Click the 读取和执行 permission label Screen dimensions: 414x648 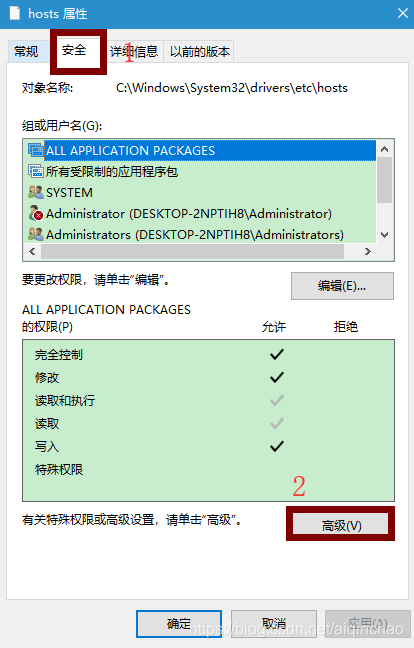(x=65, y=400)
